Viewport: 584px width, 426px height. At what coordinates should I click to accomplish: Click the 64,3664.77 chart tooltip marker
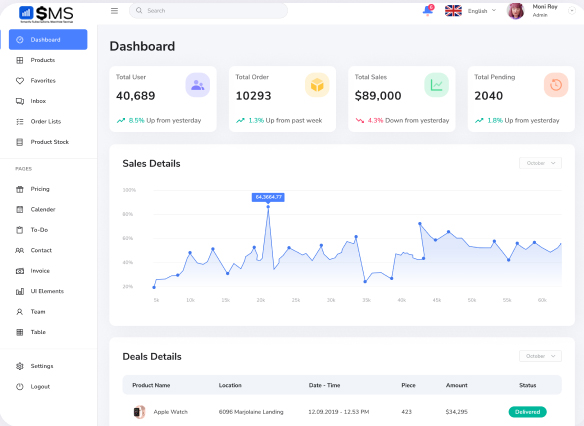coord(268,197)
